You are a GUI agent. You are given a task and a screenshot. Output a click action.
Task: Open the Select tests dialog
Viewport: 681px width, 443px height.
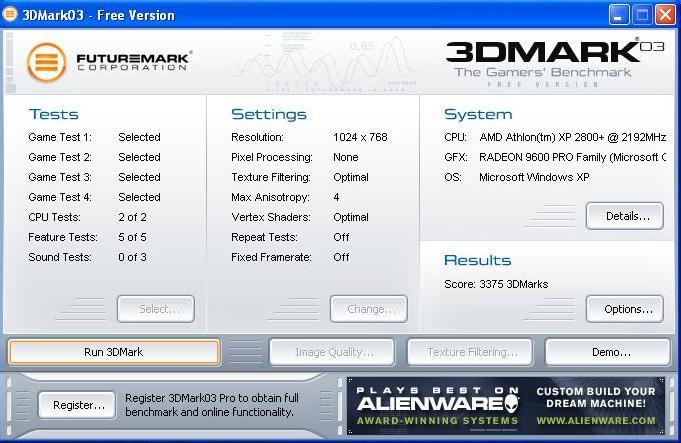155,309
